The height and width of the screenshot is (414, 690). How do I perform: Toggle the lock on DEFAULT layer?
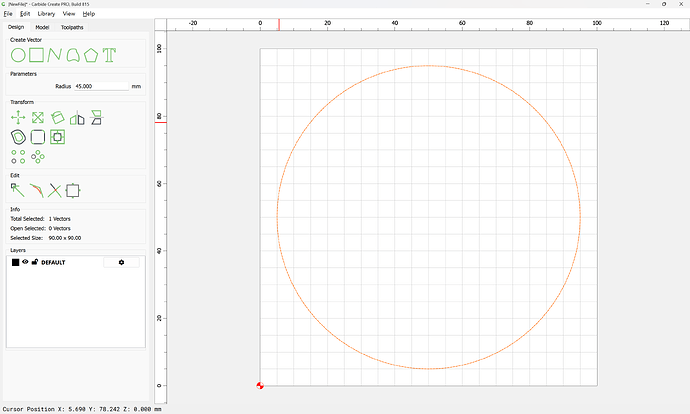click(35, 262)
